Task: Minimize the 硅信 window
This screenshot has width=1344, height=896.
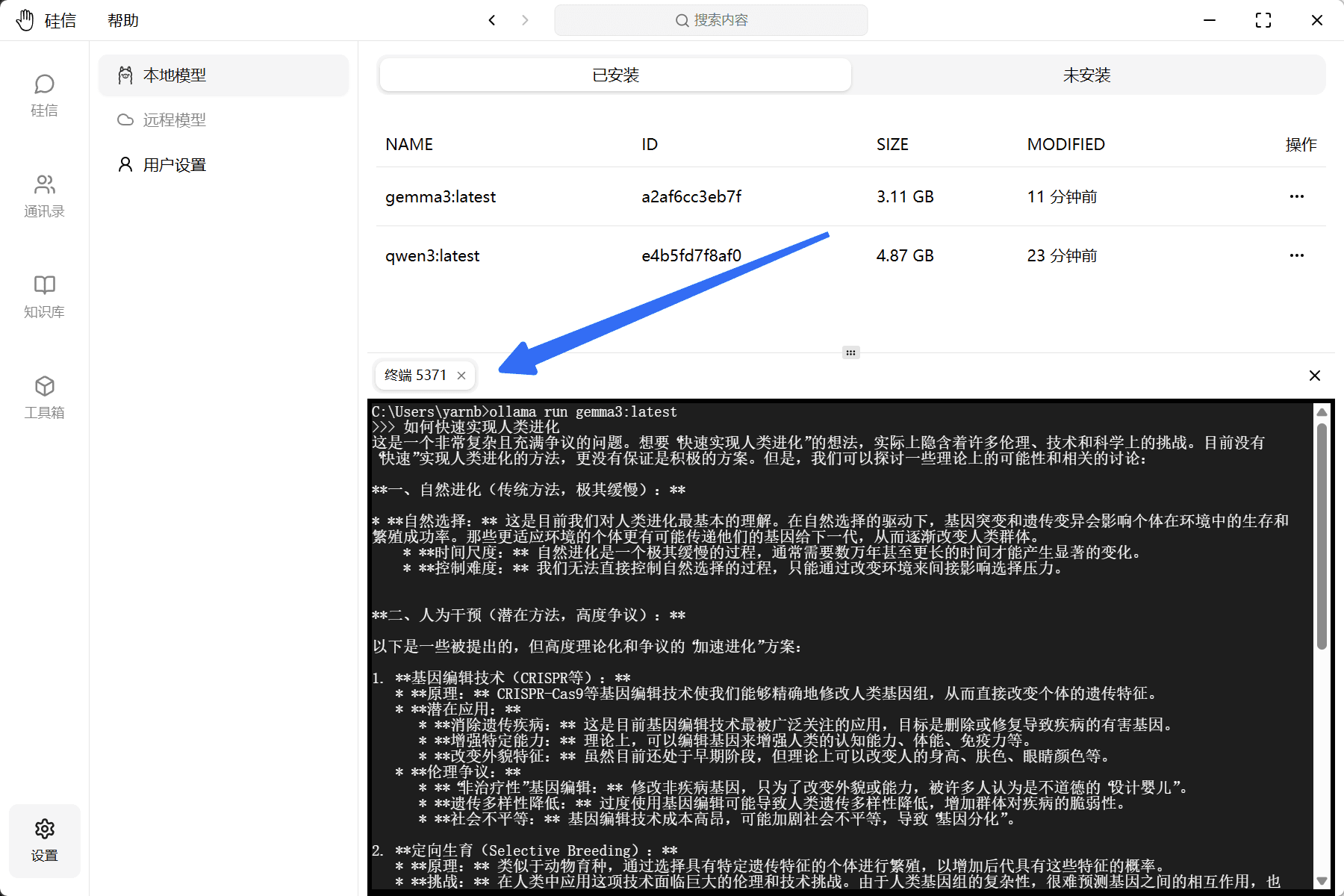Action: pyautogui.click(x=1210, y=20)
